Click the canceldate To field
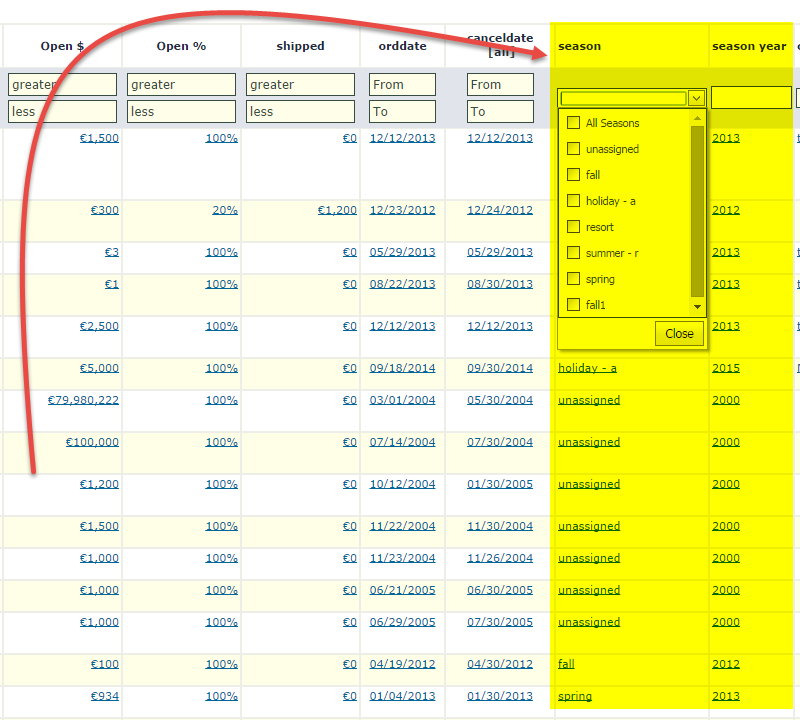The width and height of the screenshot is (800, 720). click(x=500, y=111)
